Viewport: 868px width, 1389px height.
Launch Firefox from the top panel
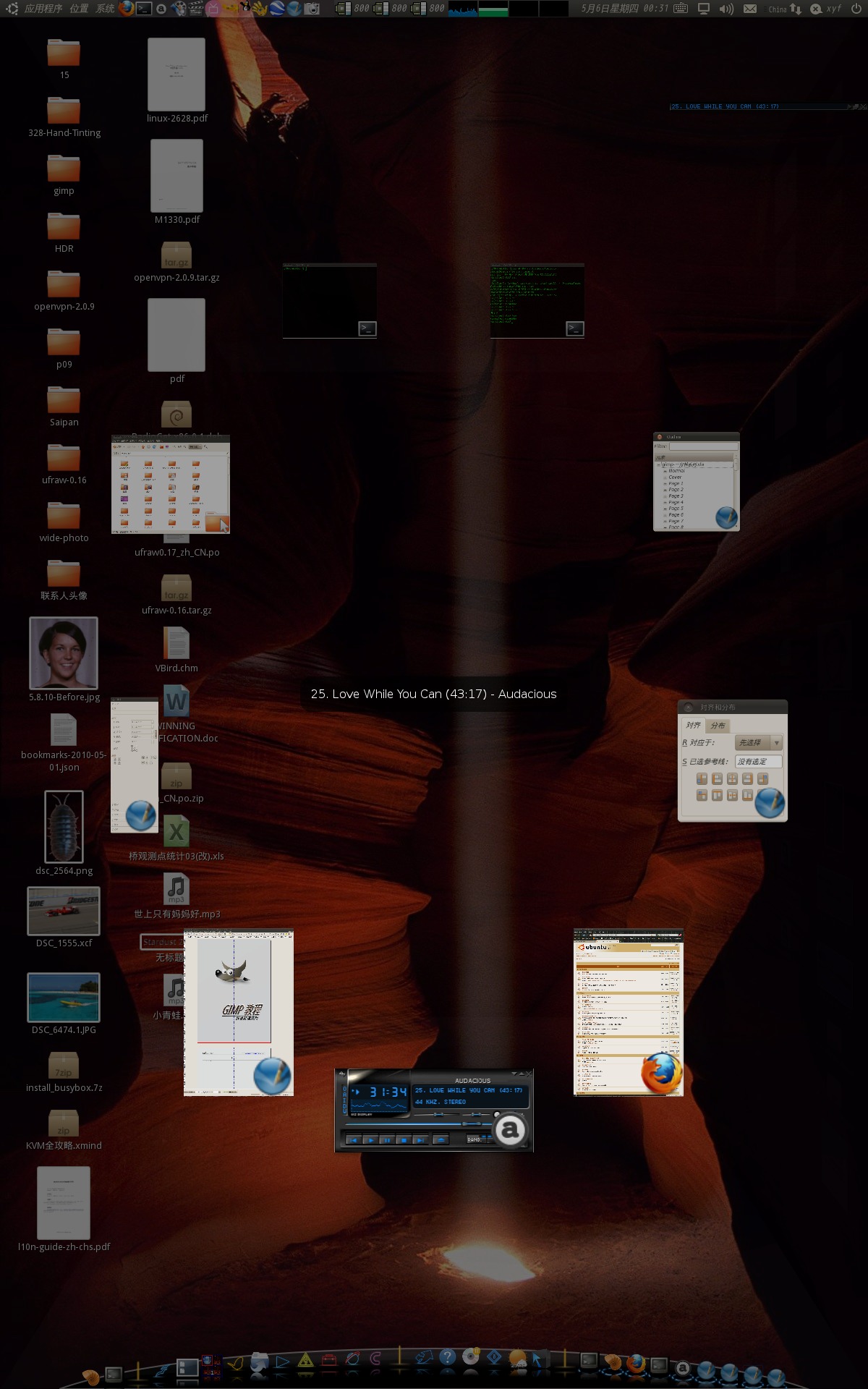click(x=127, y=9)
